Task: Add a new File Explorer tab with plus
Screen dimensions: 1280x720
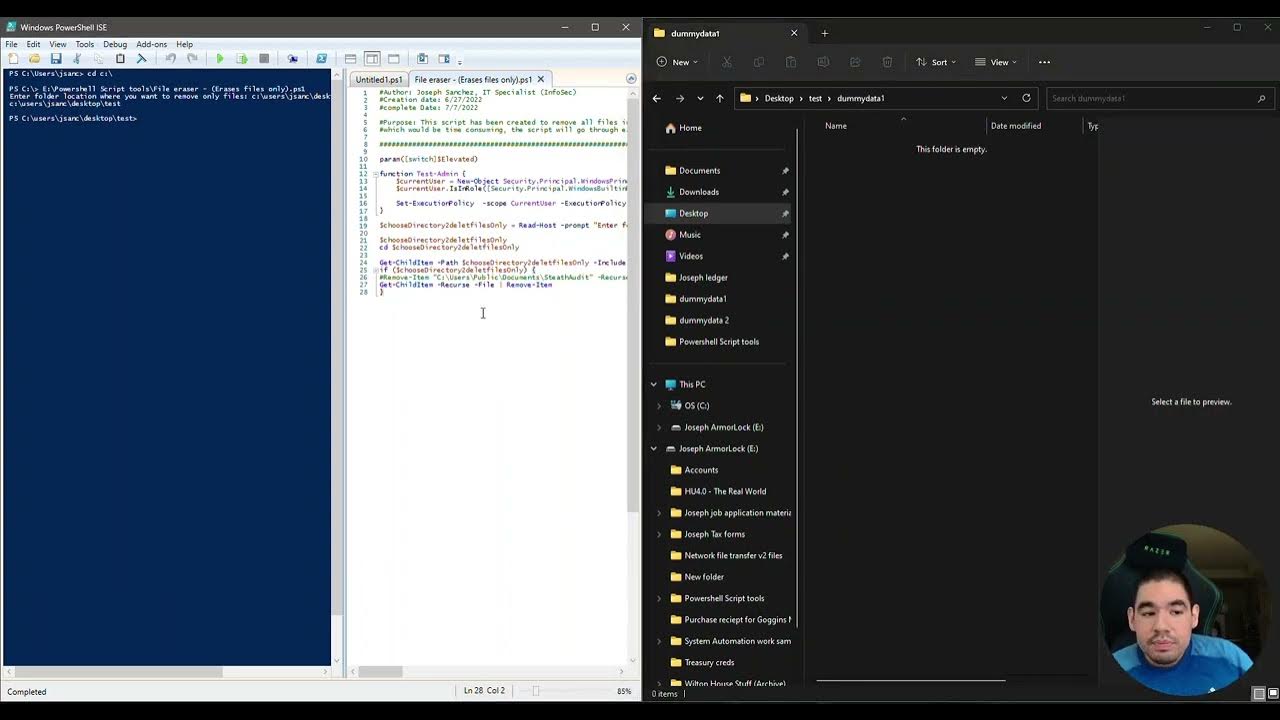Action: [825, 33]
